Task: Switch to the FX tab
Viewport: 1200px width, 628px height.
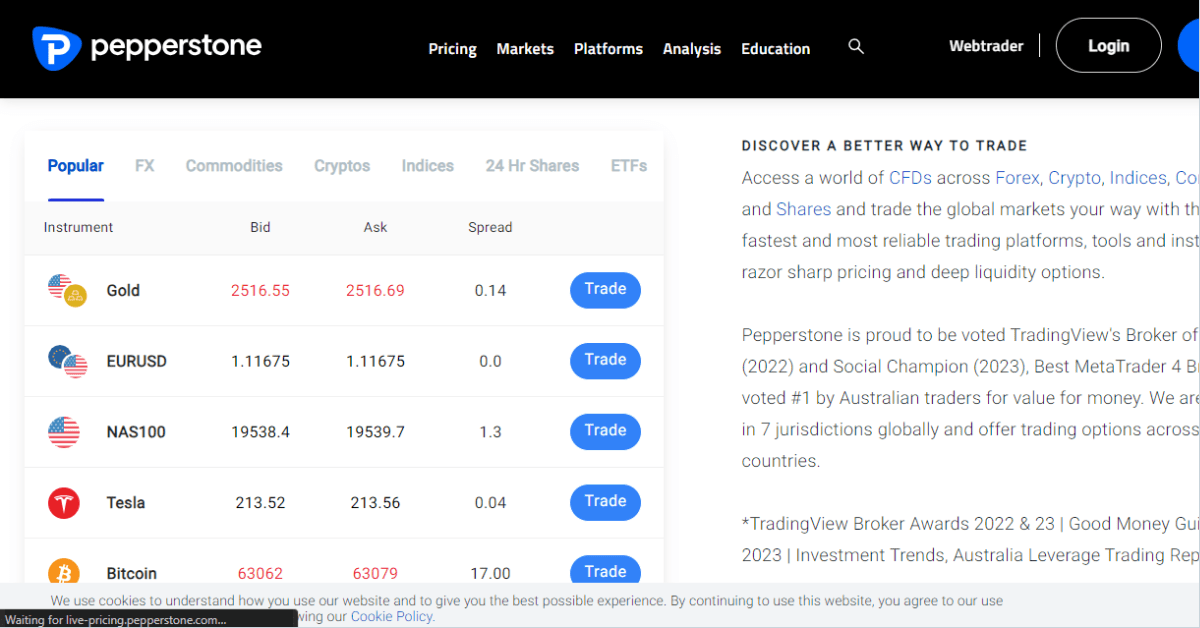Action: pyautogui.click(x=144, y=166)
